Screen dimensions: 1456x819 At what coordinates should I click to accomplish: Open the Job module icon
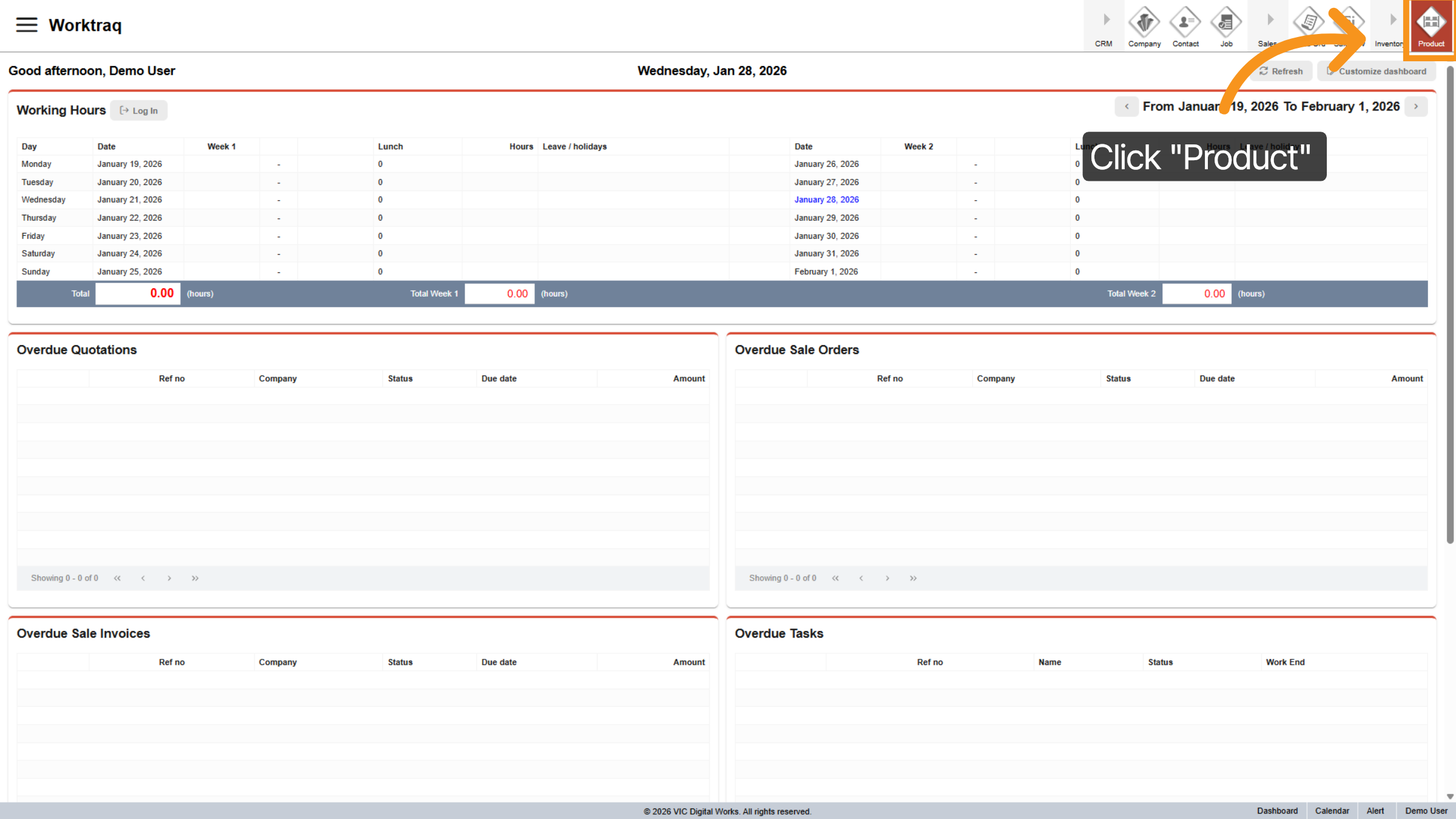tap(1225, 23)
